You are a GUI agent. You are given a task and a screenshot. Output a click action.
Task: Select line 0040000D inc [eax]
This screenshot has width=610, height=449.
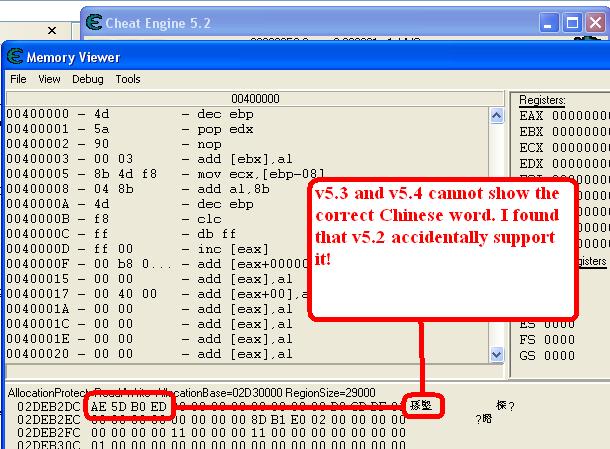click(158, 249)
